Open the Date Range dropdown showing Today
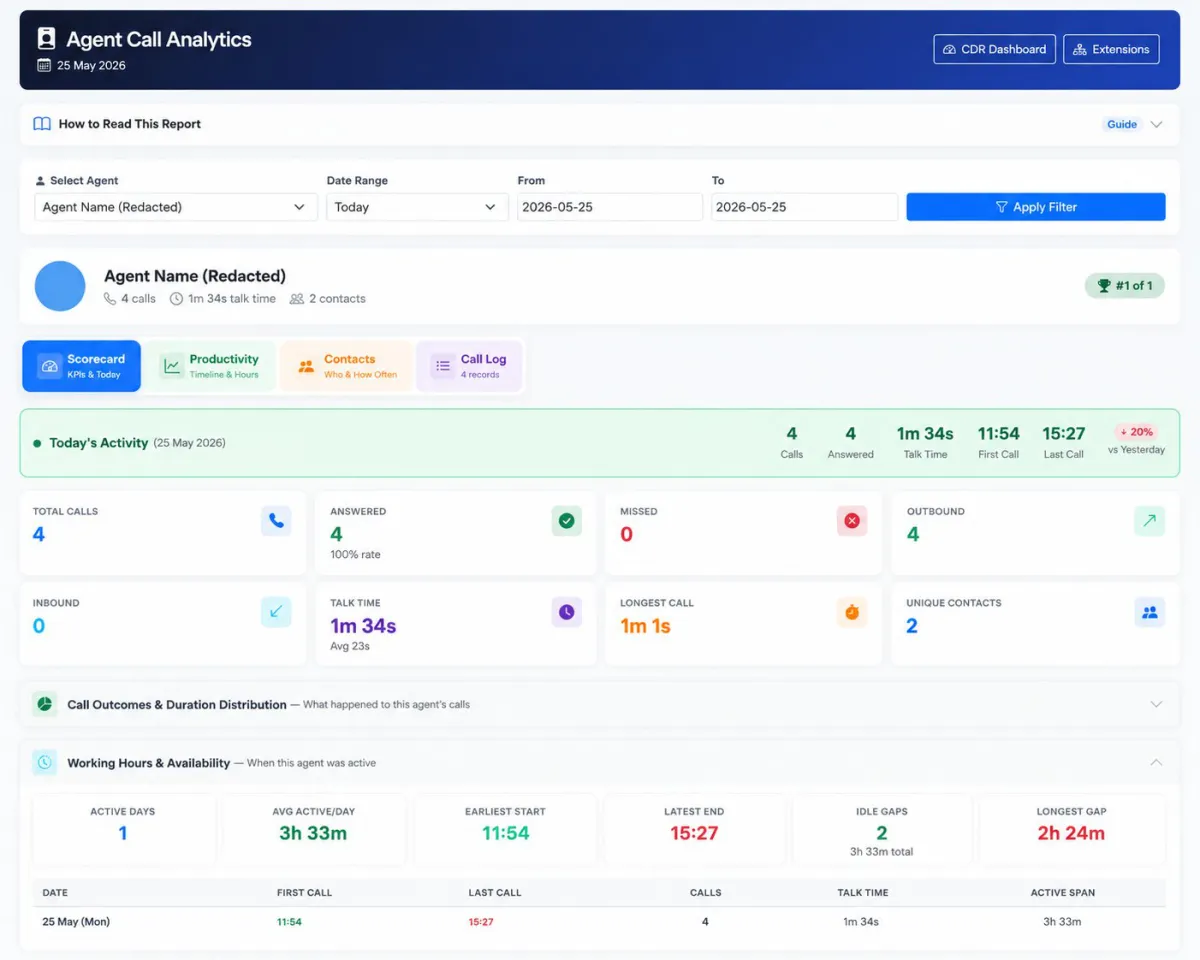The image size is (1200, 960). [x=417, y=207]
